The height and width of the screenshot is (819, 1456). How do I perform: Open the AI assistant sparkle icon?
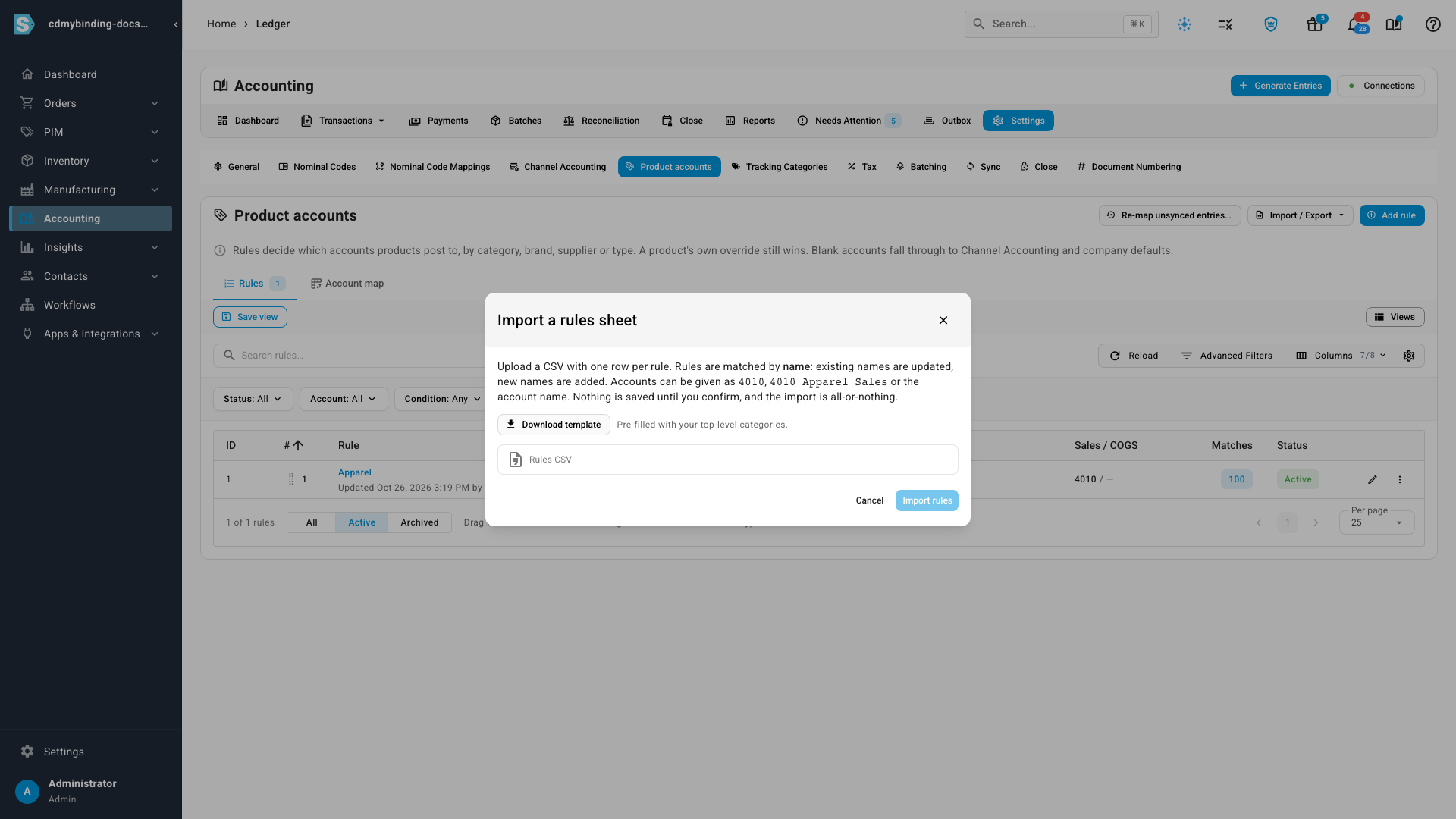pyautogui.click(x=1185, y=24)
